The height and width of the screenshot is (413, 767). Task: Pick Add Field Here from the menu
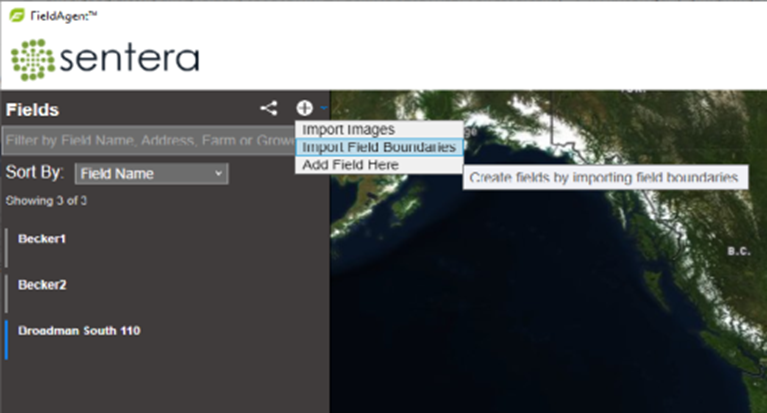[351, 164]
